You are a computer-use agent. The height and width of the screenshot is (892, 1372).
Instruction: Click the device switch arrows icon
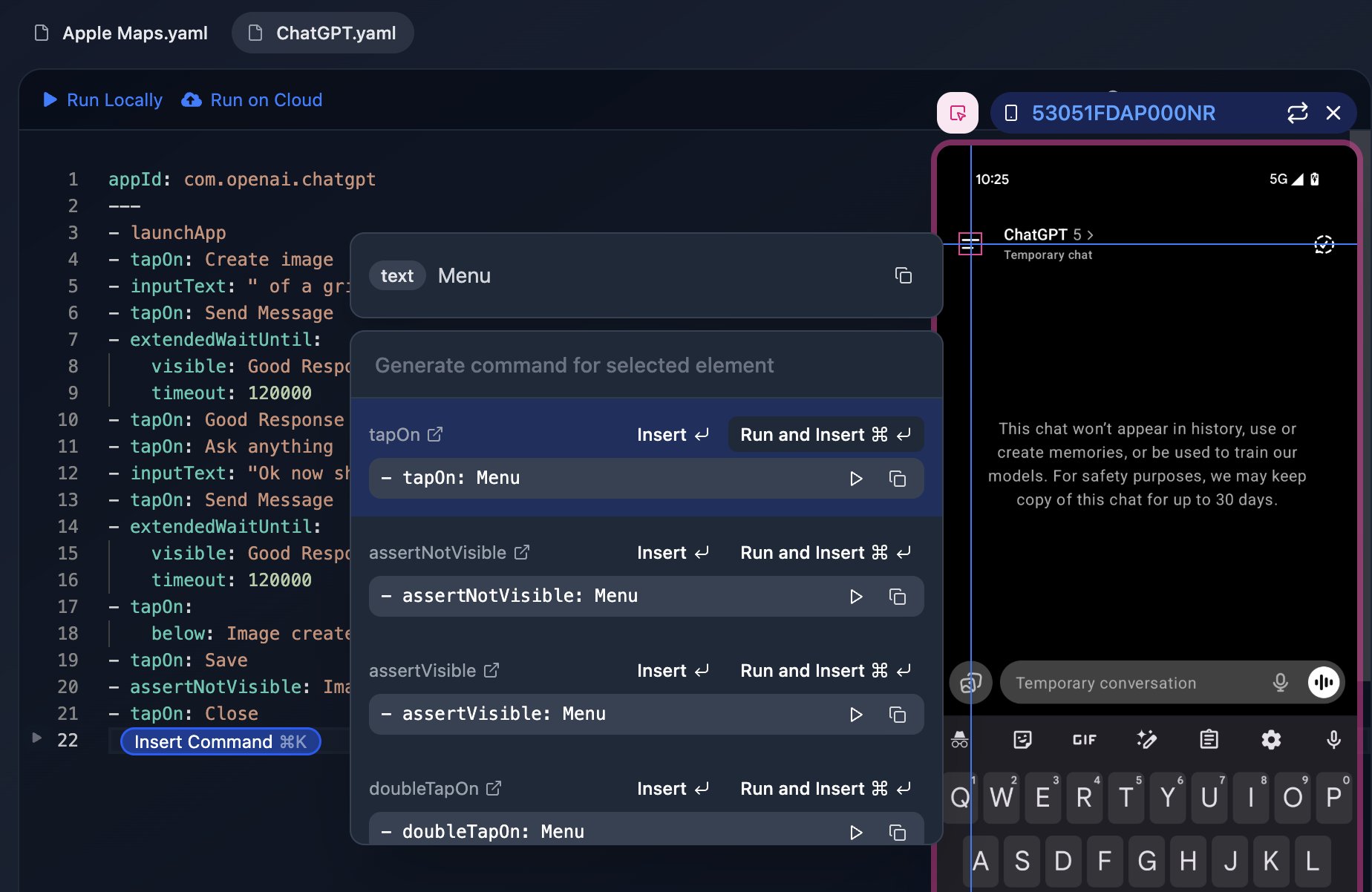pyautogui.click(x=1296, y=113)
